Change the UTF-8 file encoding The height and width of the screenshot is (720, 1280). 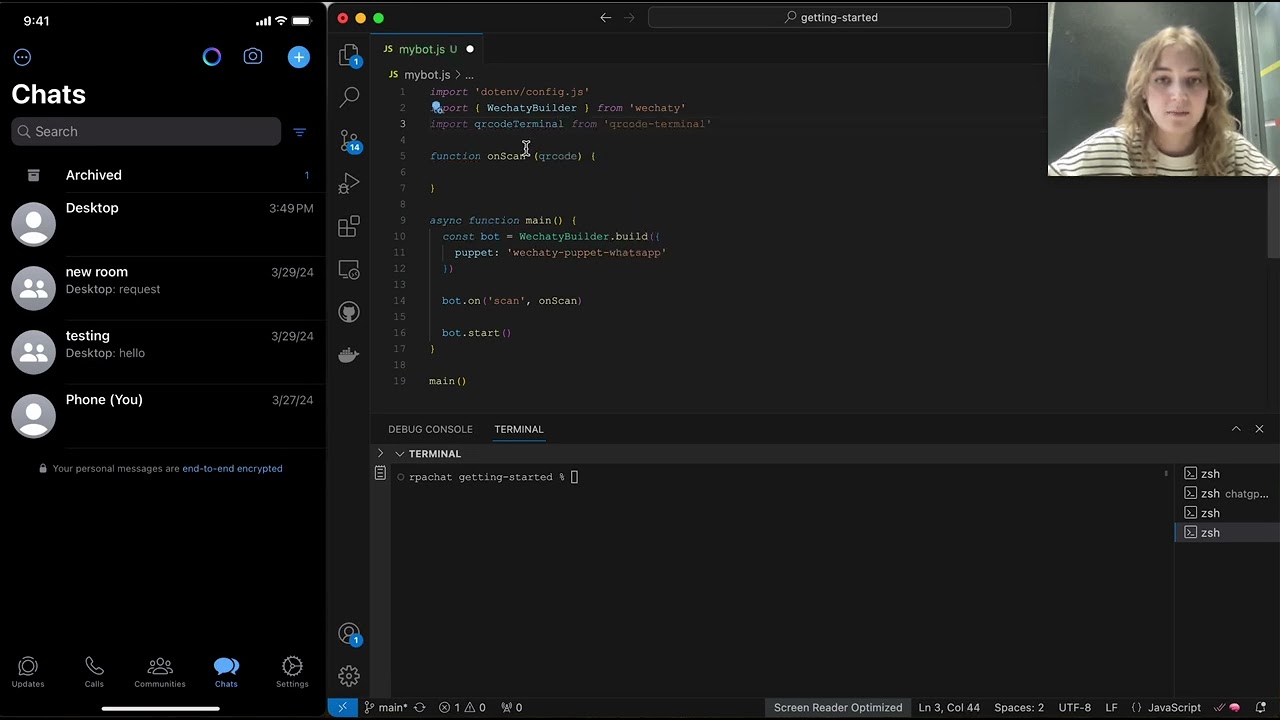[x=1075, y=707]
